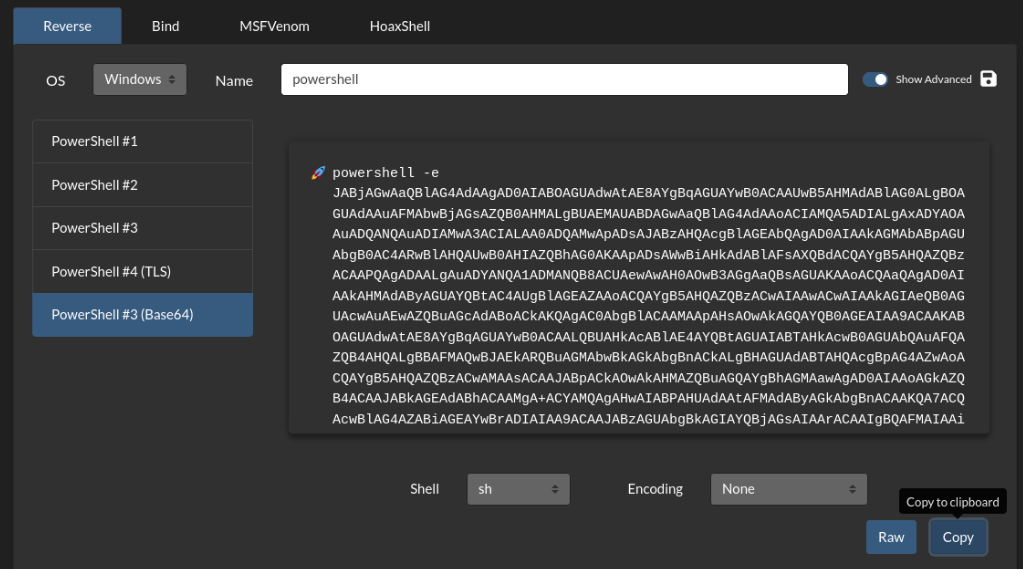
Task: Click the Shell label
Action: click(x=424, y=489)
